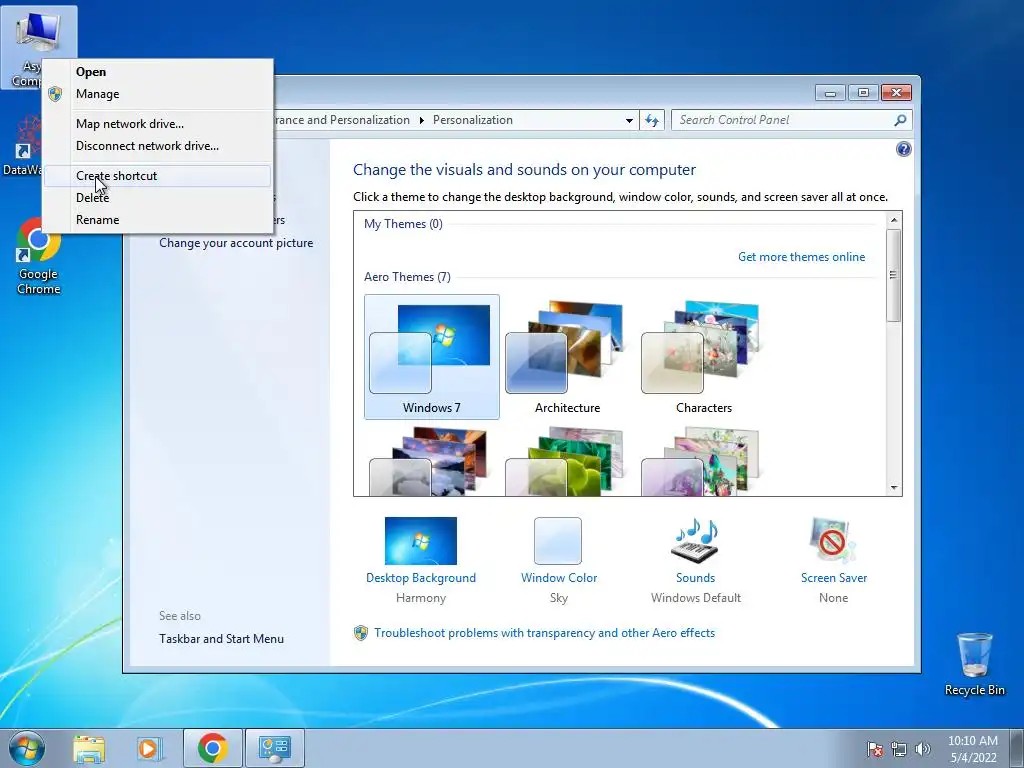1024x768 pixels.
Task: Select the theme thumbnail below Characters
Action: [x=700, y=461]
